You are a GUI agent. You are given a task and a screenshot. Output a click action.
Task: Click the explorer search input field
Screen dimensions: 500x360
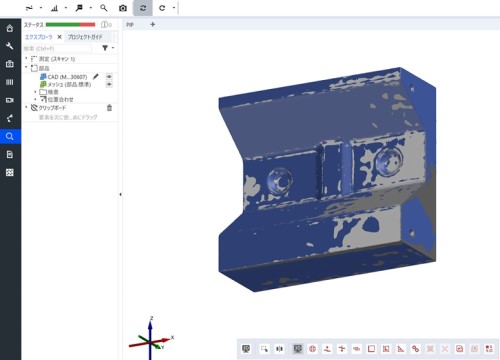[57, 48]
